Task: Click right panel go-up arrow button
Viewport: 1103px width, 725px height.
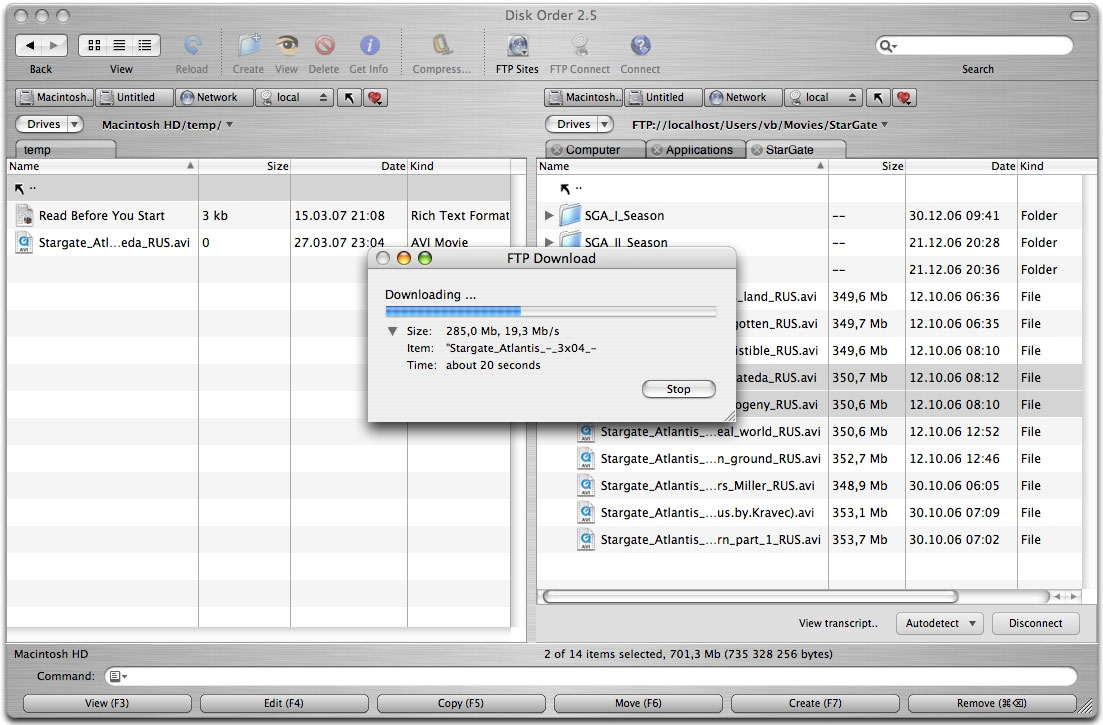Action: [x=878, y=98]
